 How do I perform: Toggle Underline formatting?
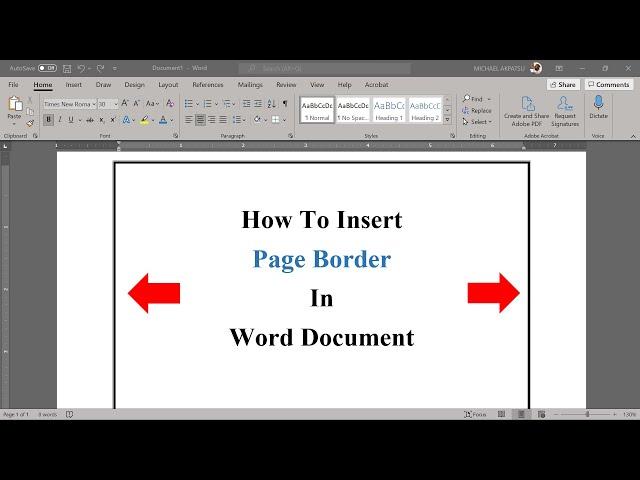(x=71, y=120)
